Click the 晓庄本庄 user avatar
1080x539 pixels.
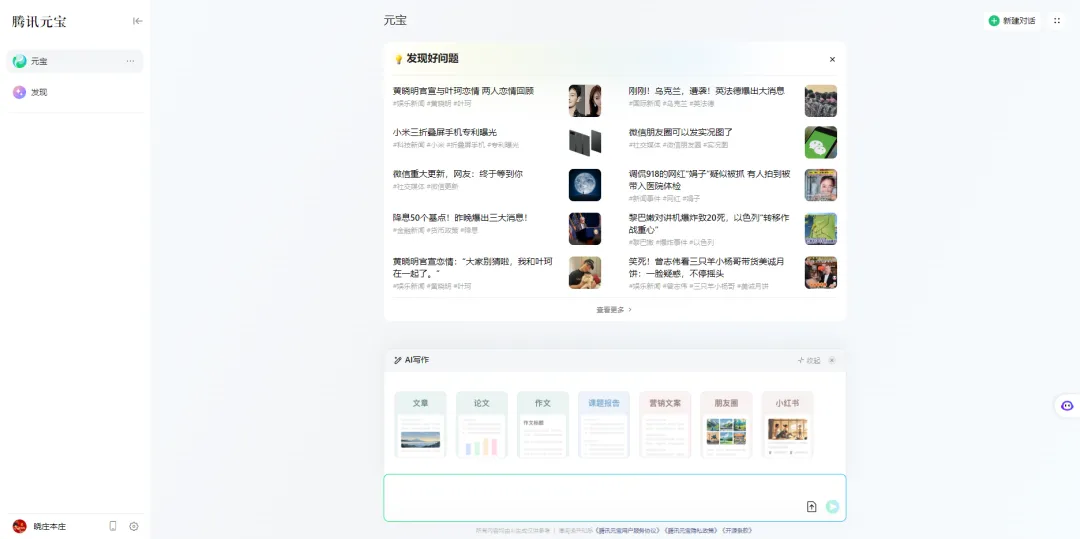(19, 526)
